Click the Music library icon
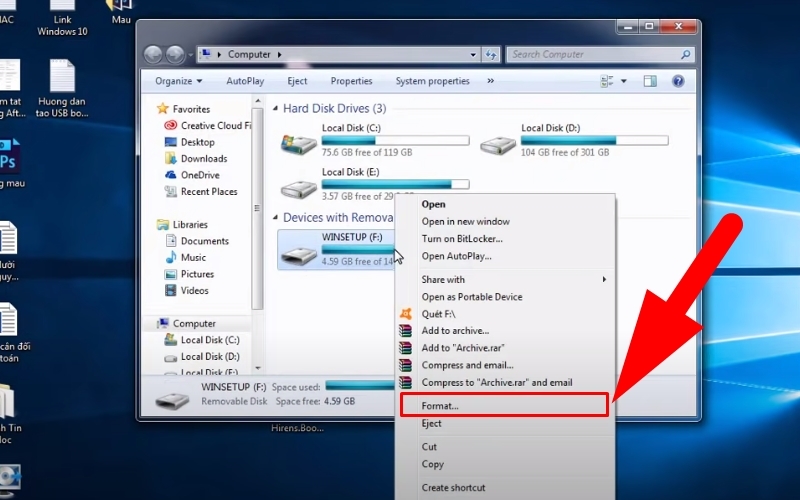 point(170,257)
